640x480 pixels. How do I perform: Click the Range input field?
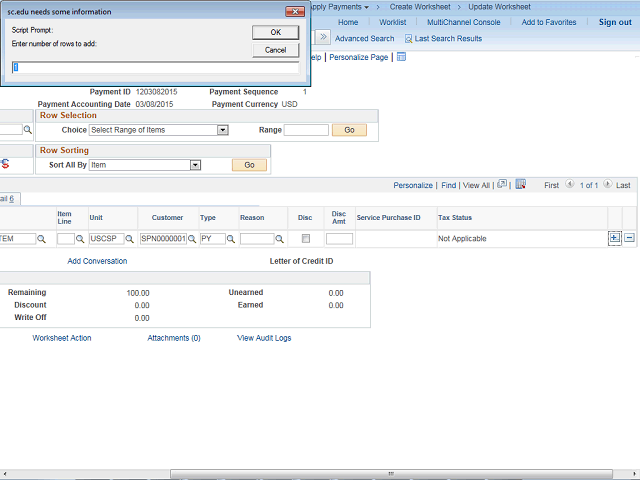click(x=306, y=130)
